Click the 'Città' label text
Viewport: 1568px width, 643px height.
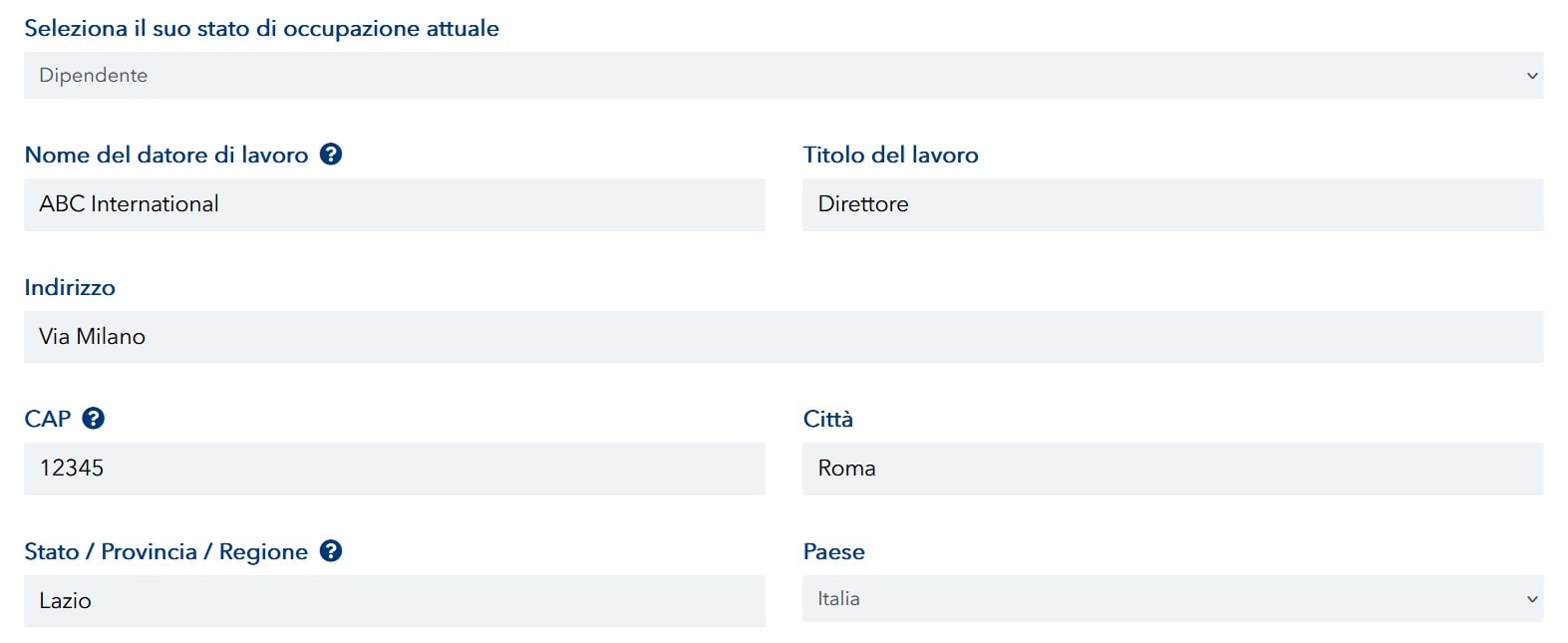click(x=827, y=420)
